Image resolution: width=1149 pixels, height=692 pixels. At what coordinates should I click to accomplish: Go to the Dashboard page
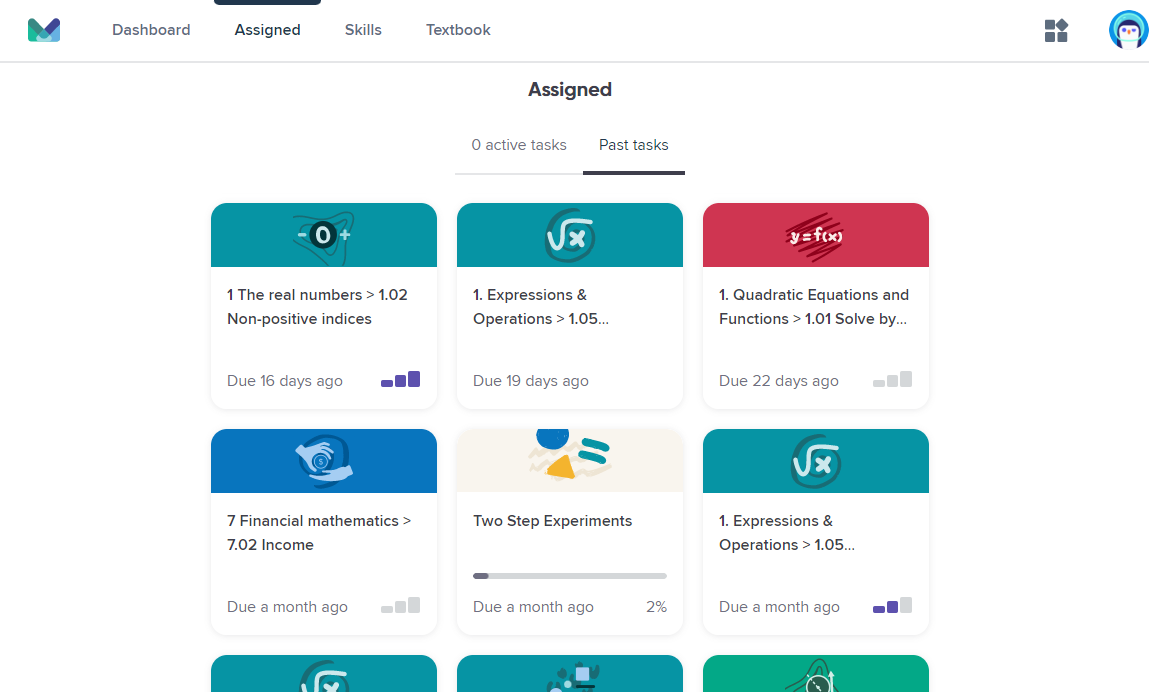pos(151,30)
